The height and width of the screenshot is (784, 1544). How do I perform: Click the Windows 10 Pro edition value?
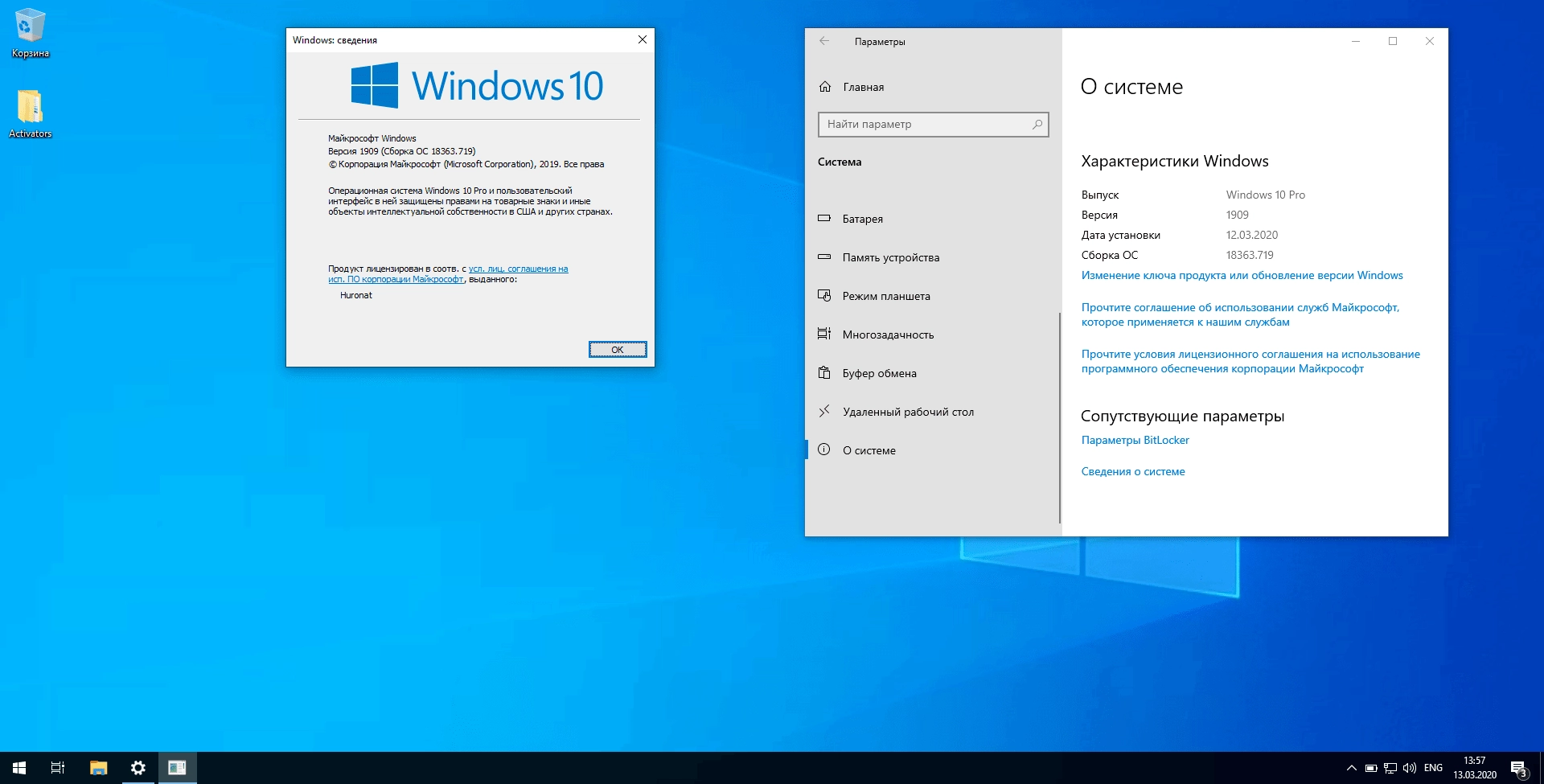click(1266, 195)
